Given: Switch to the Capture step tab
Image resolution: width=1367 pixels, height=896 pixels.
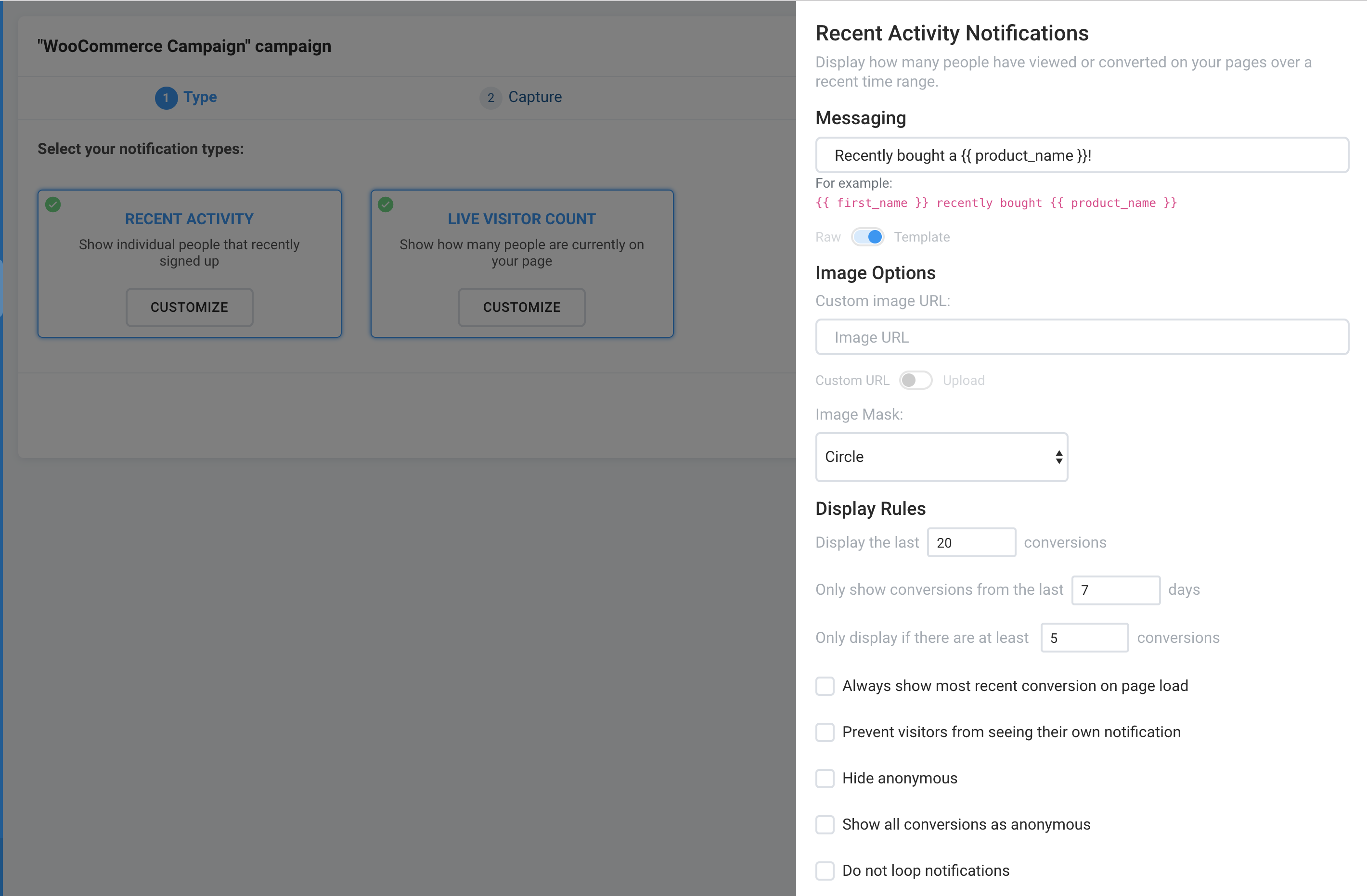Looking at the screenshot, I should [534, 97].
